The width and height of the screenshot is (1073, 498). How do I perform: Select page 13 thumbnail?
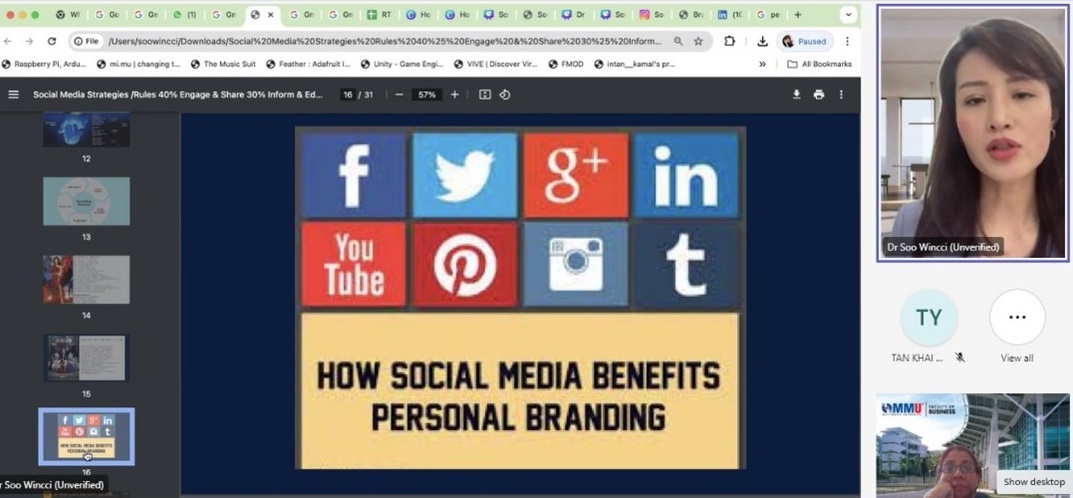click(86, 201)
